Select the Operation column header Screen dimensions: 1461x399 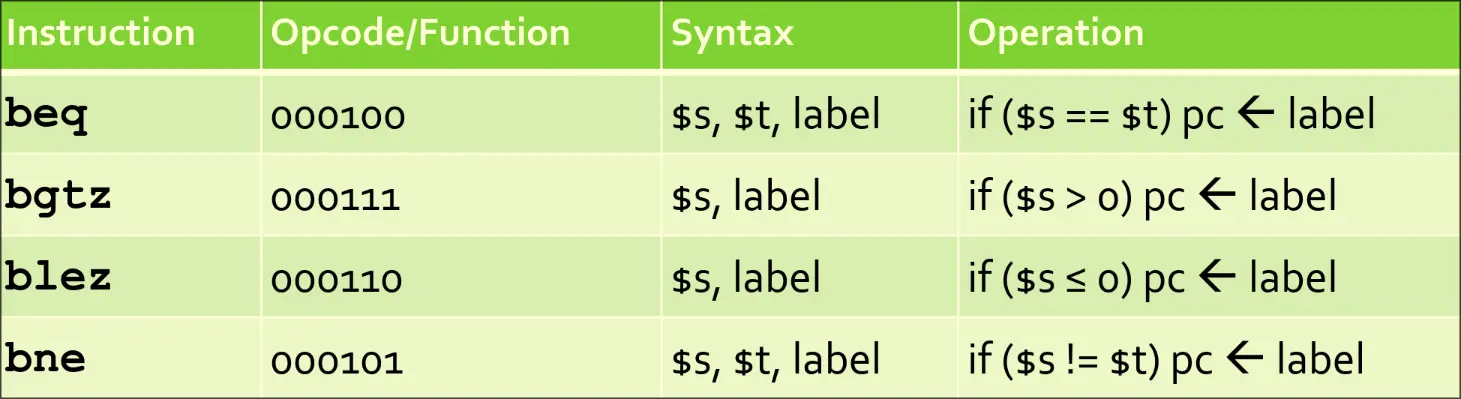(1209, 35)
